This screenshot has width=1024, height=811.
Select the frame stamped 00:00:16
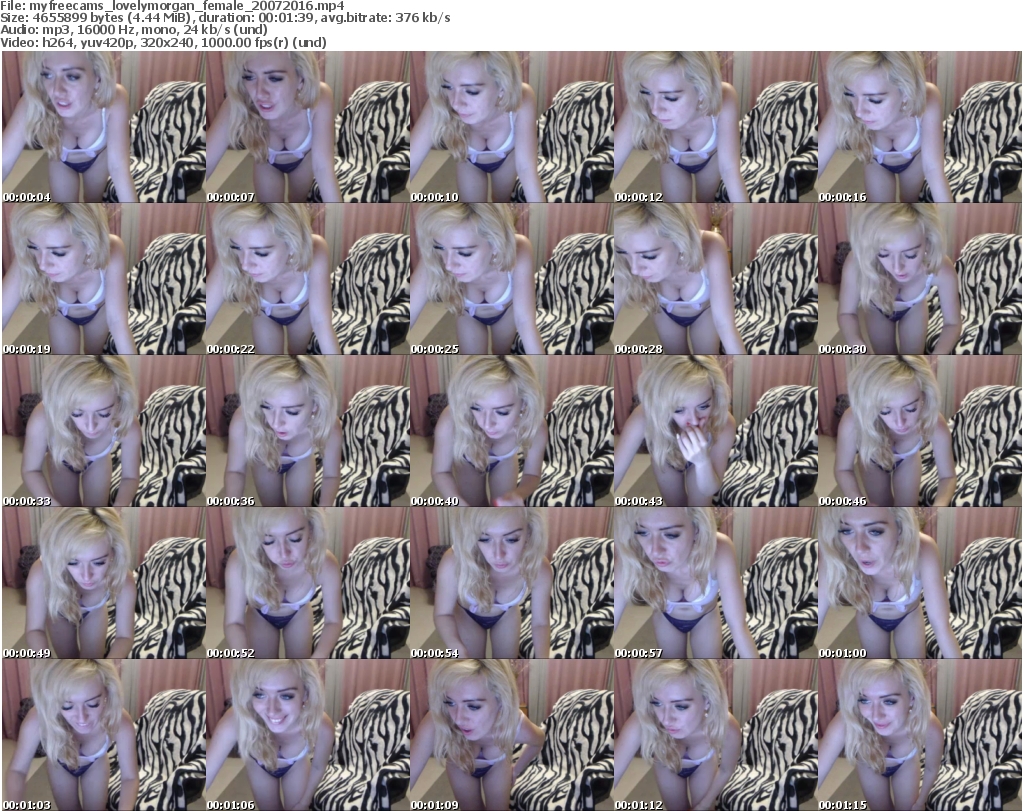click(920, 127)
